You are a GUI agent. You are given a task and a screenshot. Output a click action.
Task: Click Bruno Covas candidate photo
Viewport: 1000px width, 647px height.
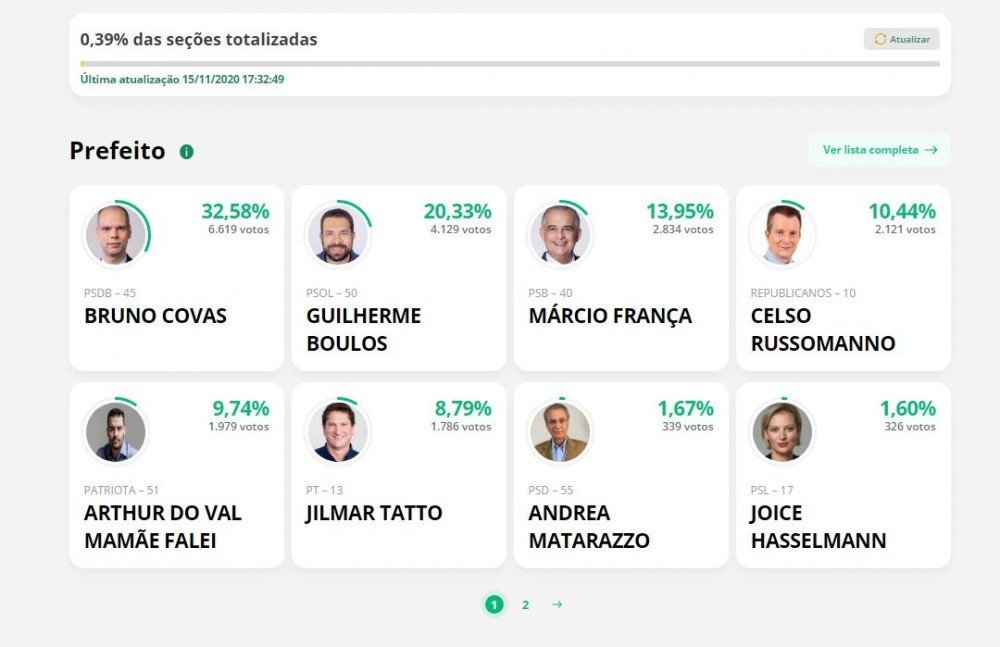[x=116, y=235]
